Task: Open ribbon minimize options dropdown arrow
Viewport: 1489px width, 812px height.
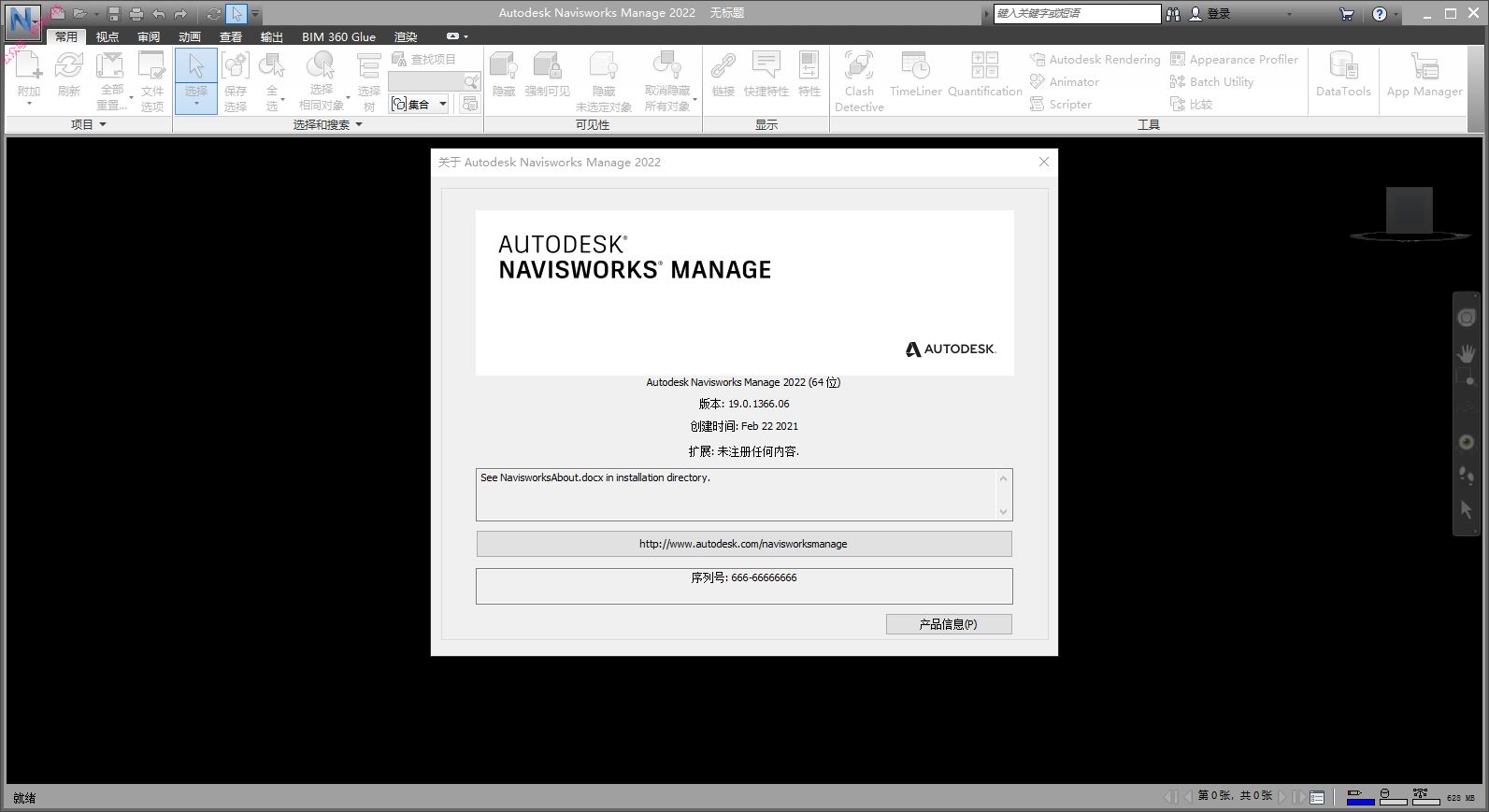Action: pyautogui.click(x=465, y=36)
